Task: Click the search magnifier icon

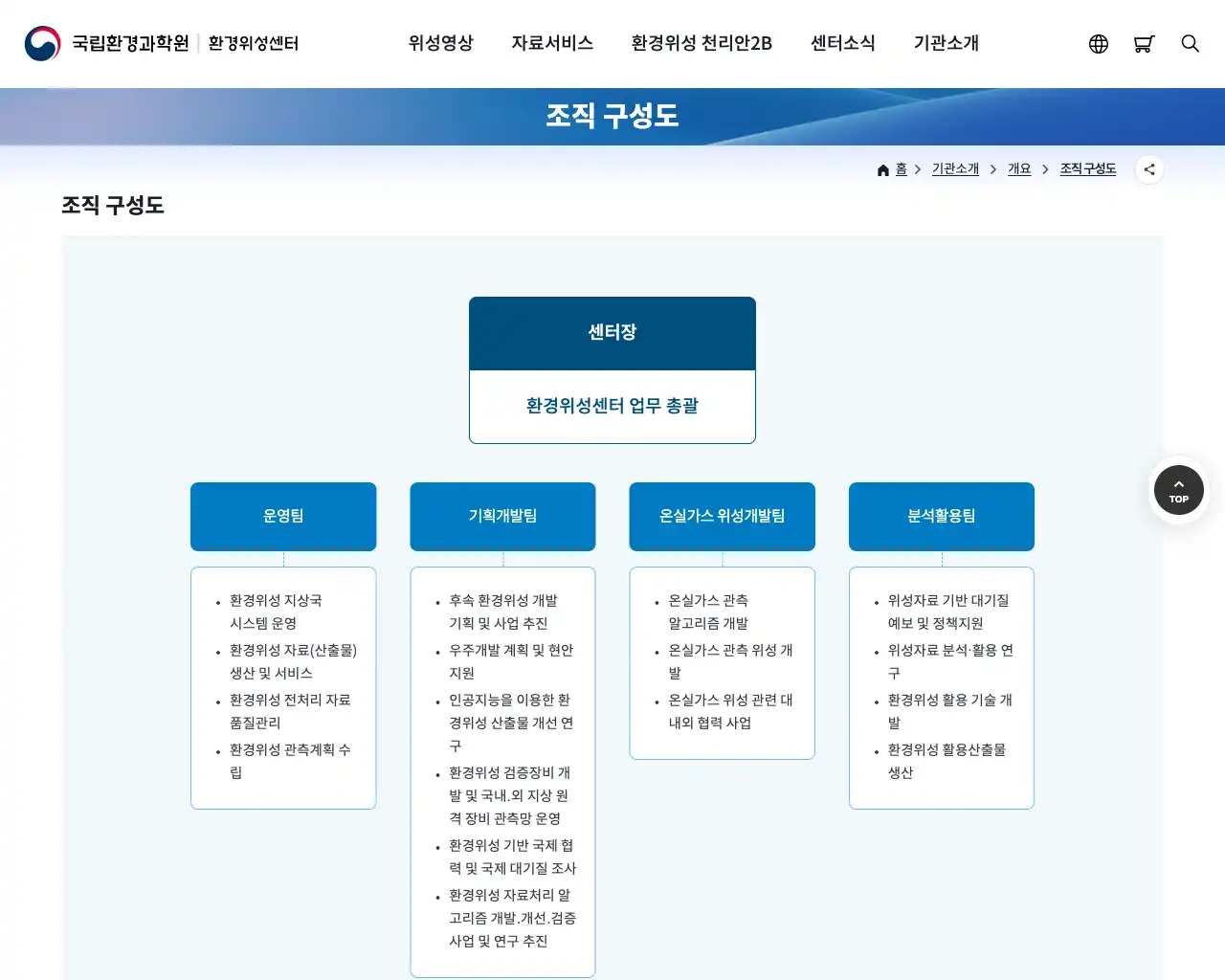Action: tap(1191, 44)
